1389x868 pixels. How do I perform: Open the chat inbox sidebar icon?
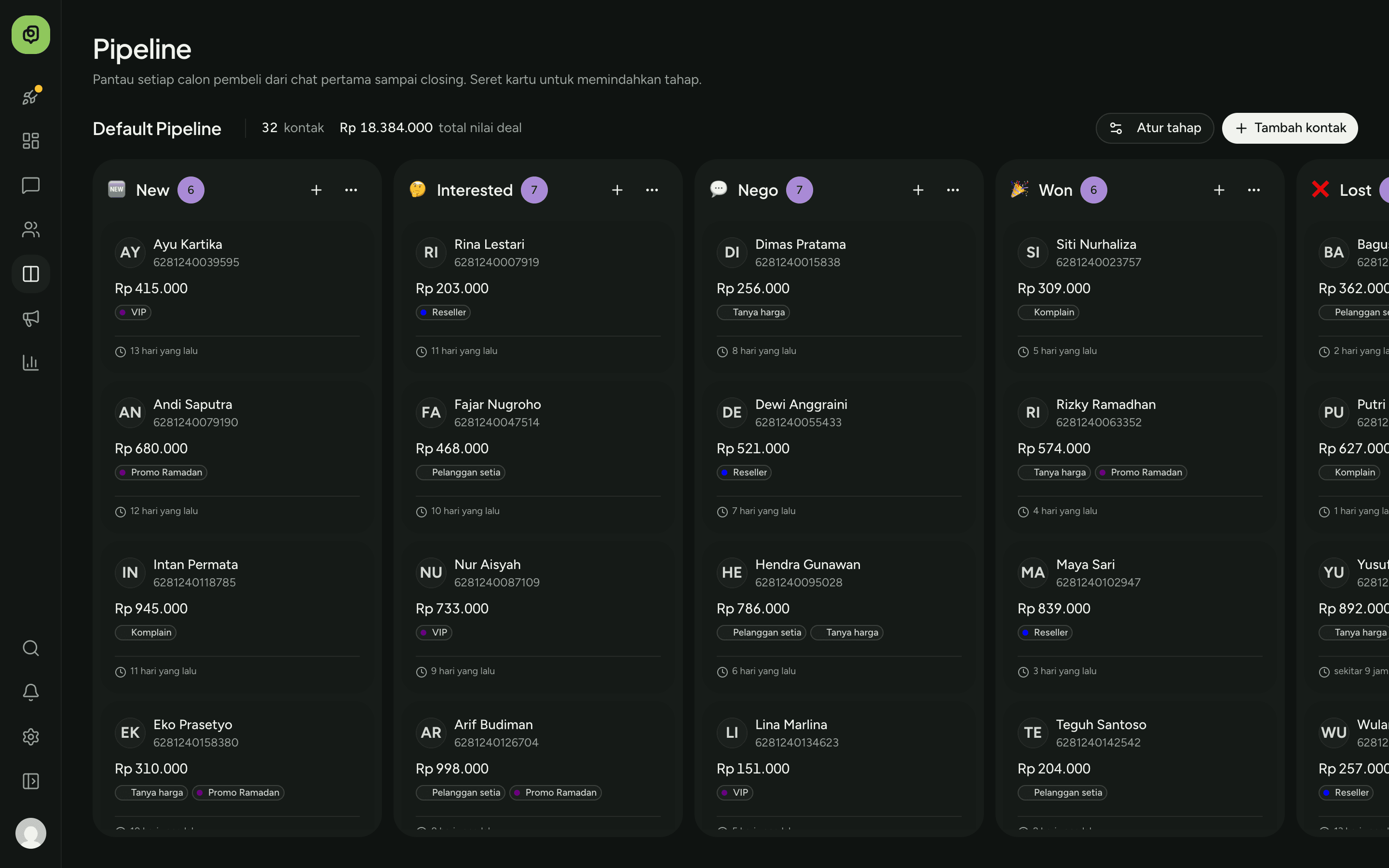pyautogui.click(x=30, y=186)
